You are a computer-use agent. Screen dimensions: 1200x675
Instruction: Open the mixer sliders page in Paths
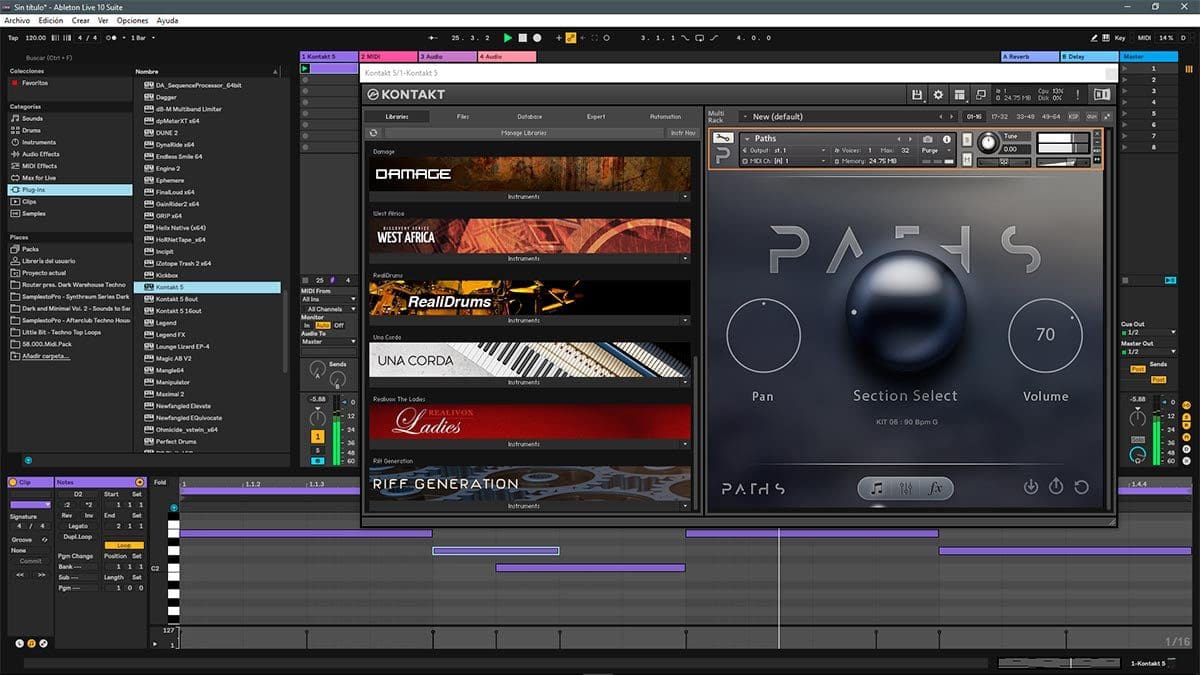[906, 488]
